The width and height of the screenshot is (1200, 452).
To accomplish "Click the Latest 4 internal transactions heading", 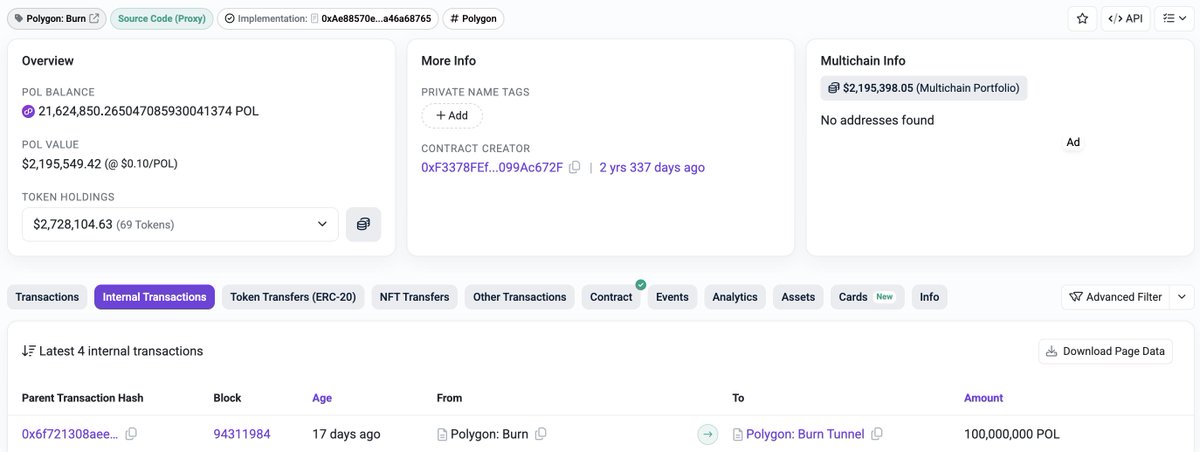I will click(x=121, y=351).
